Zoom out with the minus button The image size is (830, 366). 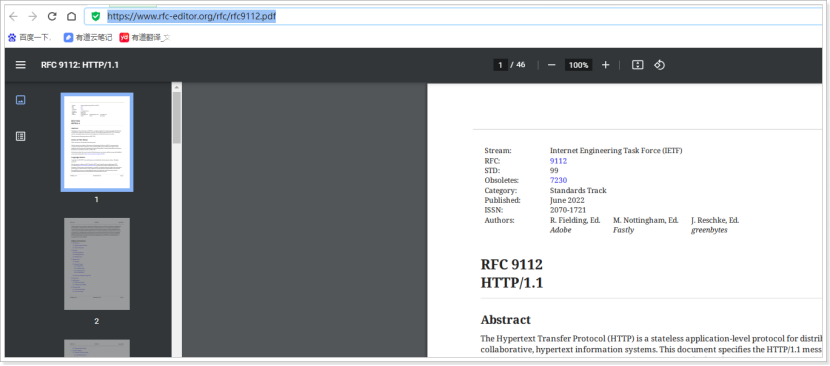552,65
